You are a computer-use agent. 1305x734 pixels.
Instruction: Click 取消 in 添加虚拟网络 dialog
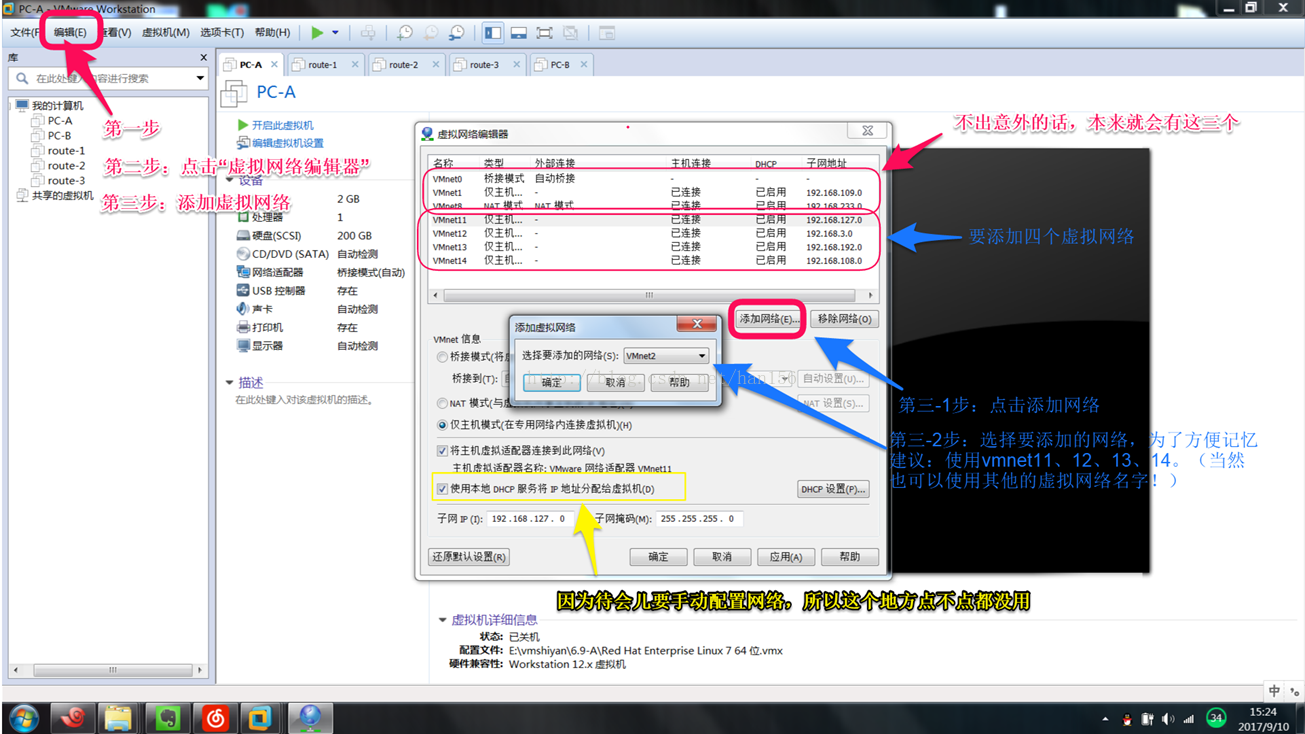click(x=616, y=382)
